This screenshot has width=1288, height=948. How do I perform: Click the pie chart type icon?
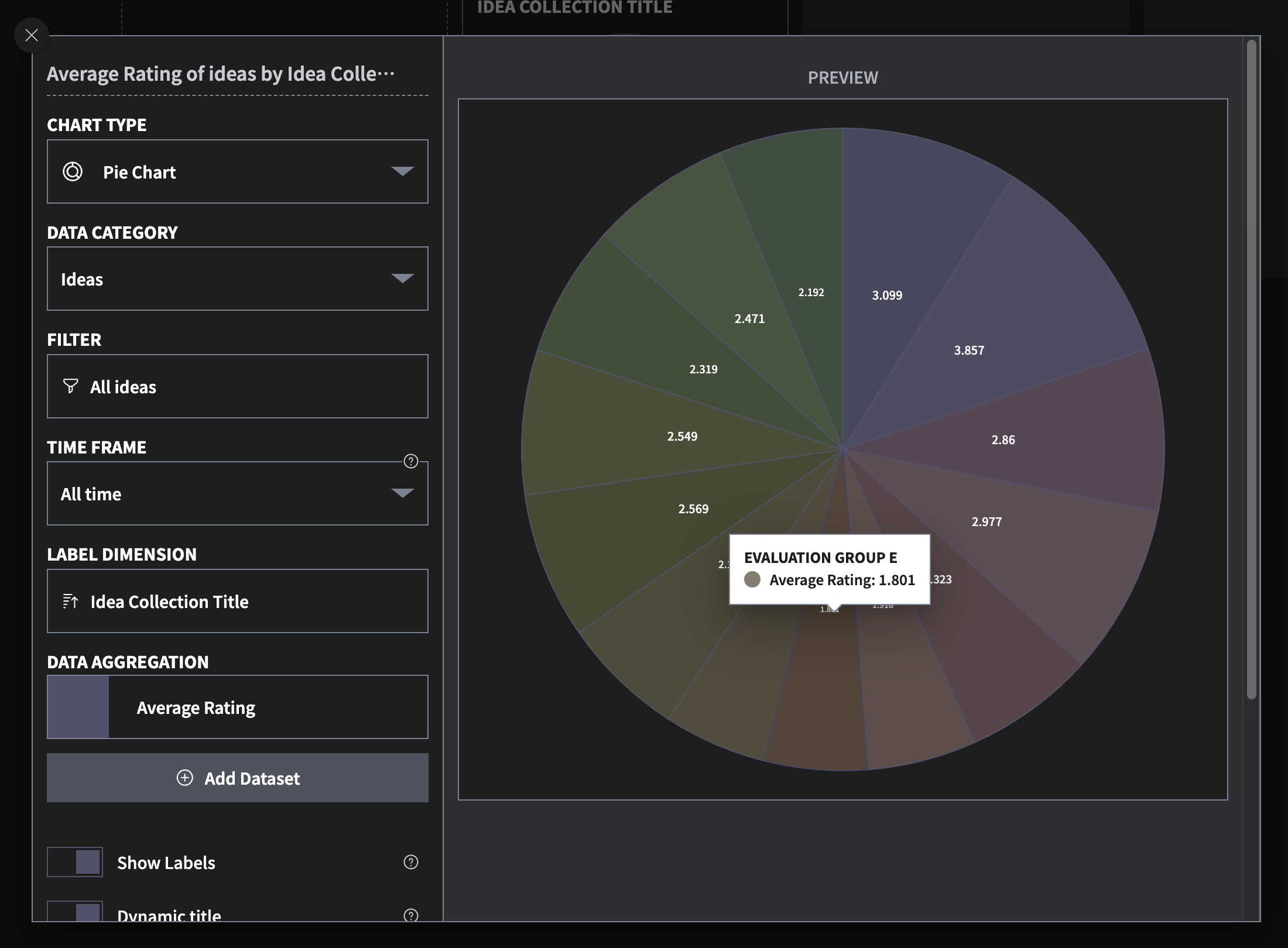coord(73,171)
